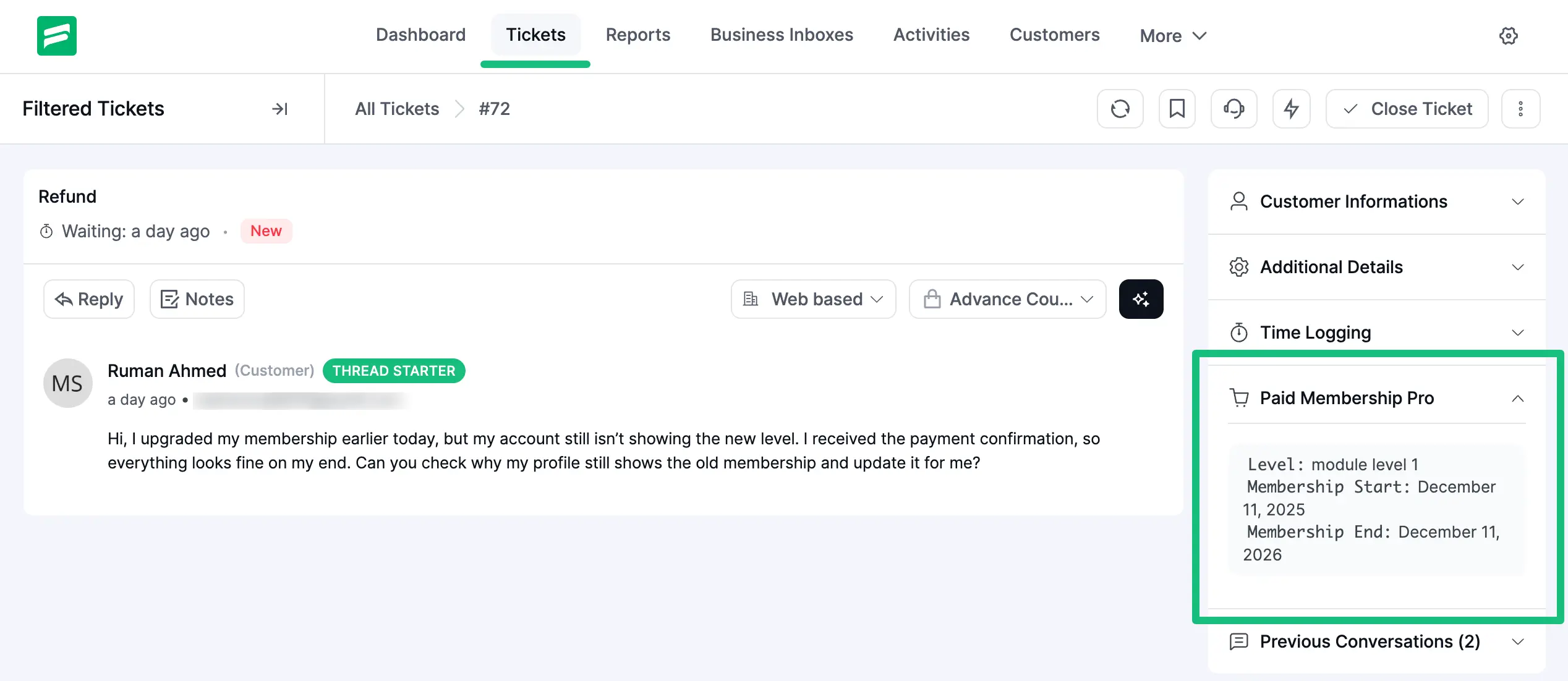Open settings via the gear icon

click(1509, 35)
